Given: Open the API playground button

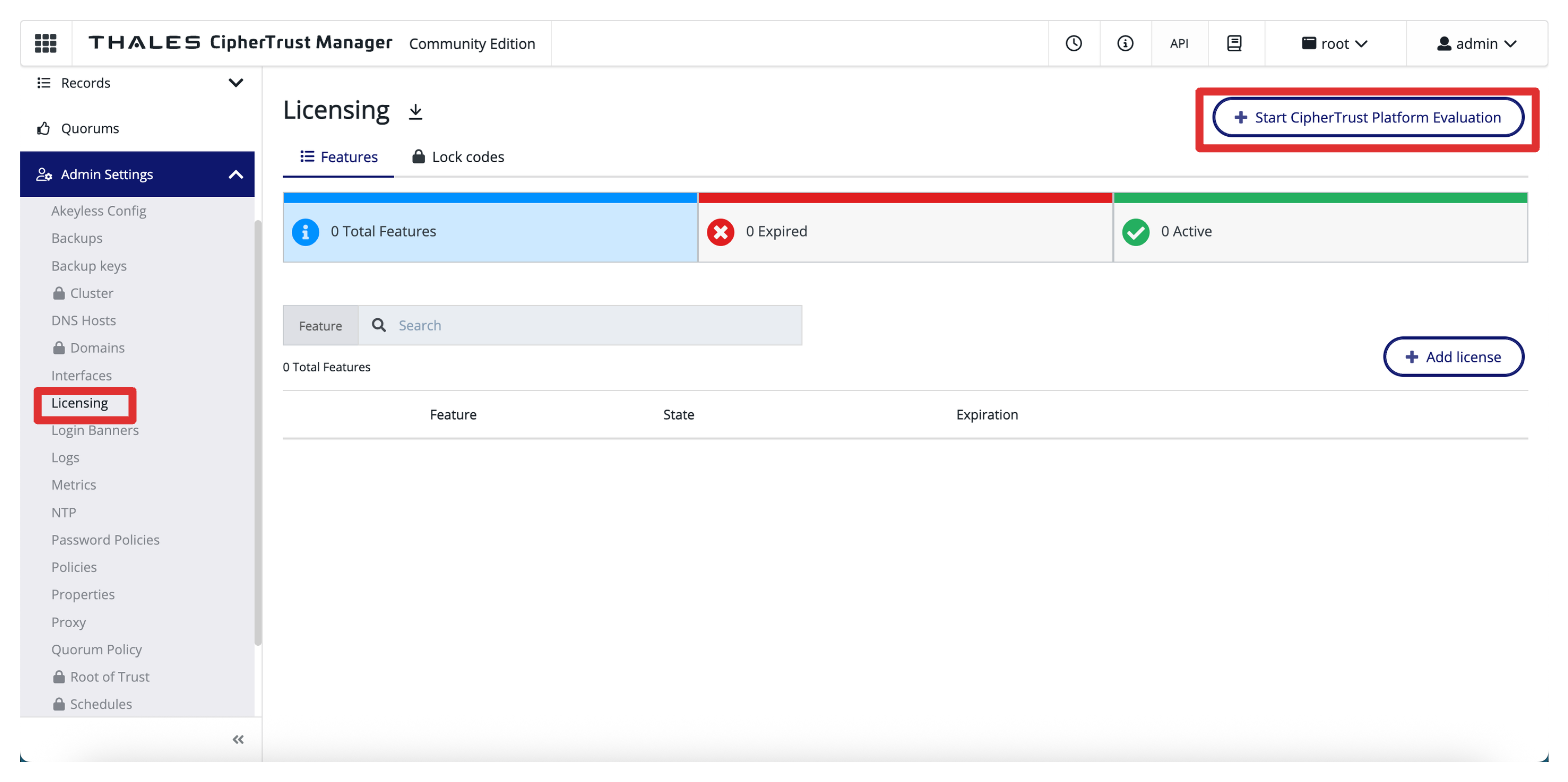Looking at the screenshot, I should tap(1179, 44).
